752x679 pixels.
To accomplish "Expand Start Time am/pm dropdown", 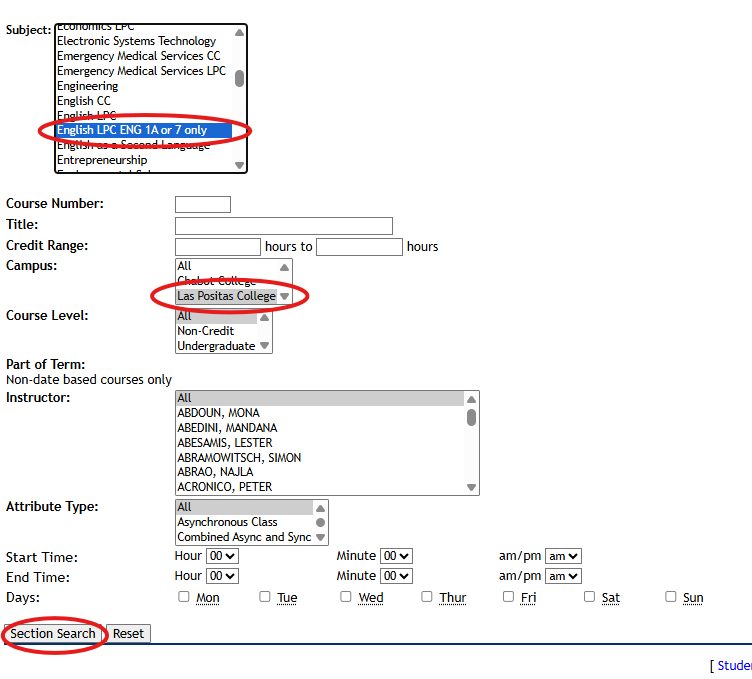I will point(564,556).
